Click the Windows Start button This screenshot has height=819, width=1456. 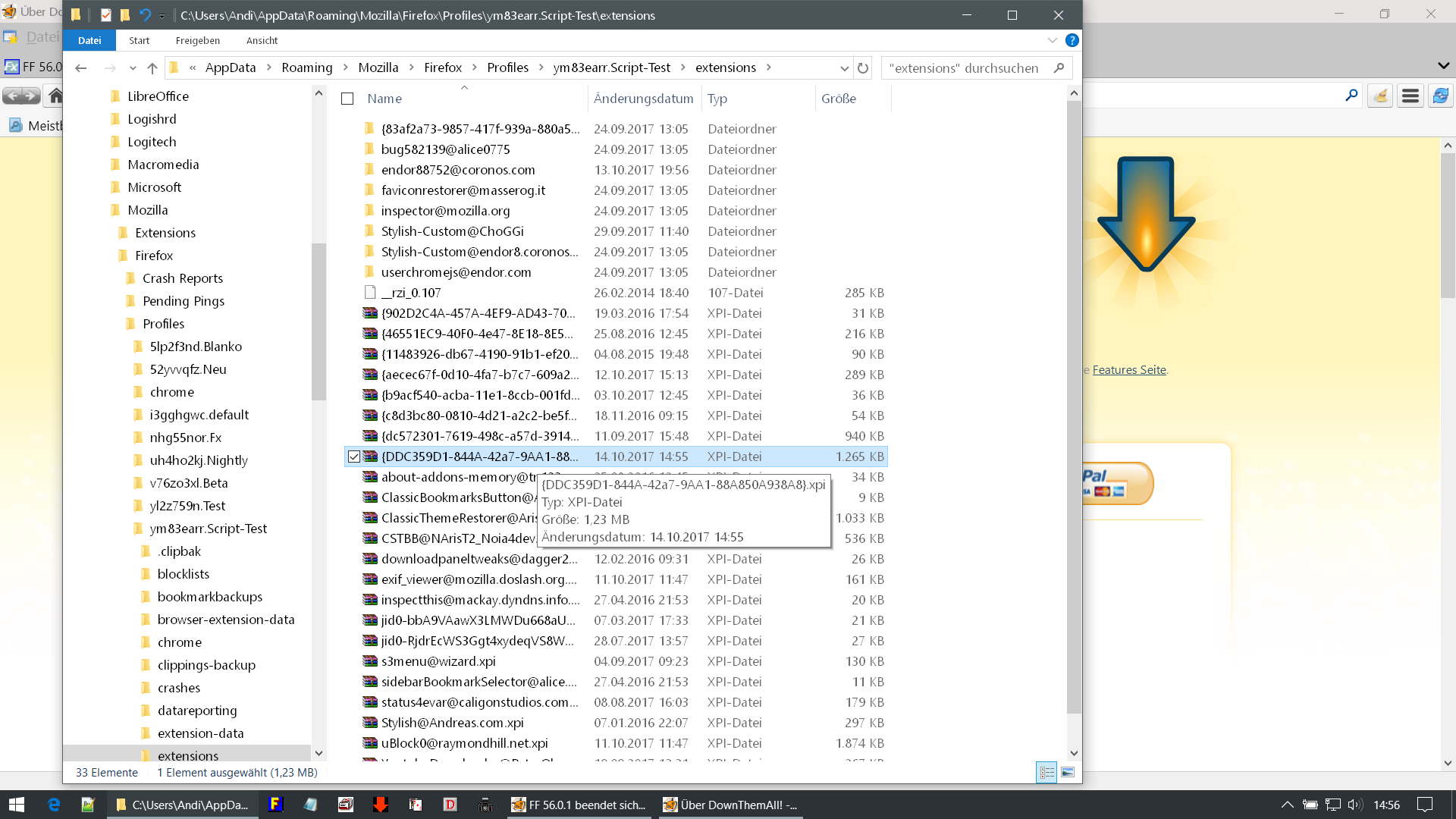(17, 805)
